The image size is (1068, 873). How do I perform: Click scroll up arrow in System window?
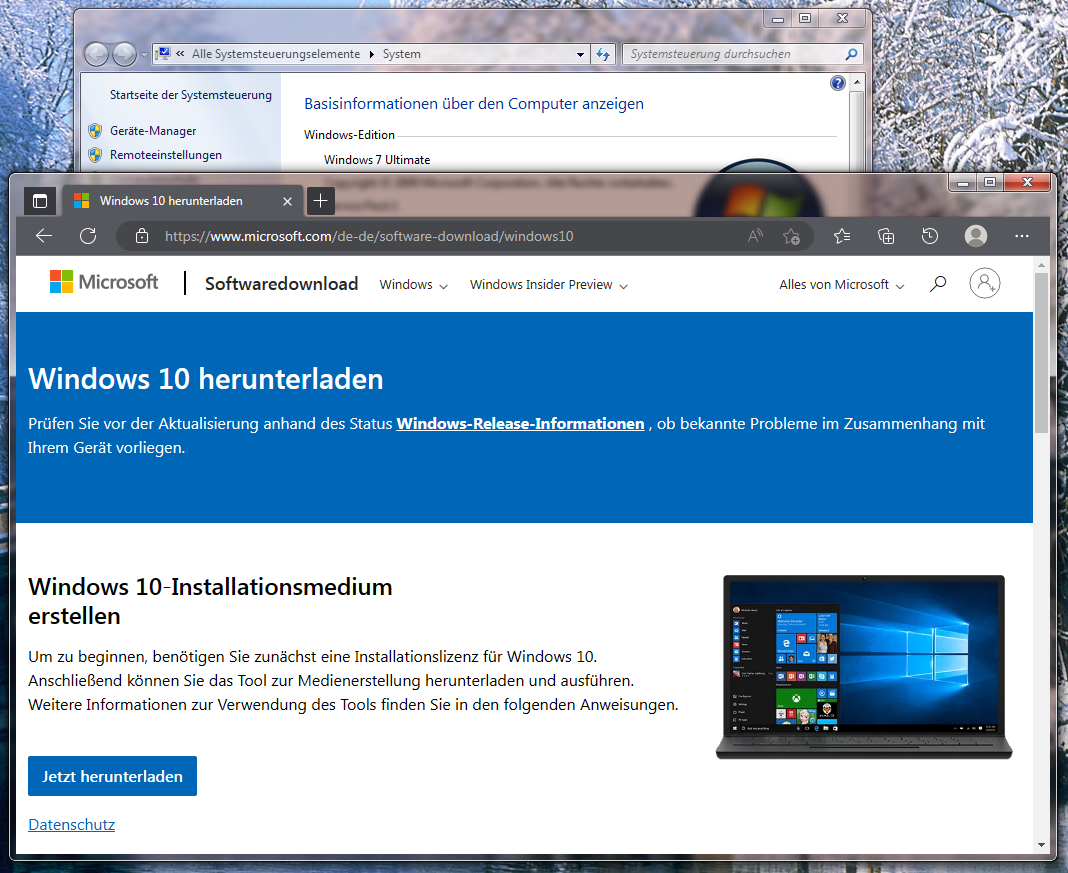(857, 82)
